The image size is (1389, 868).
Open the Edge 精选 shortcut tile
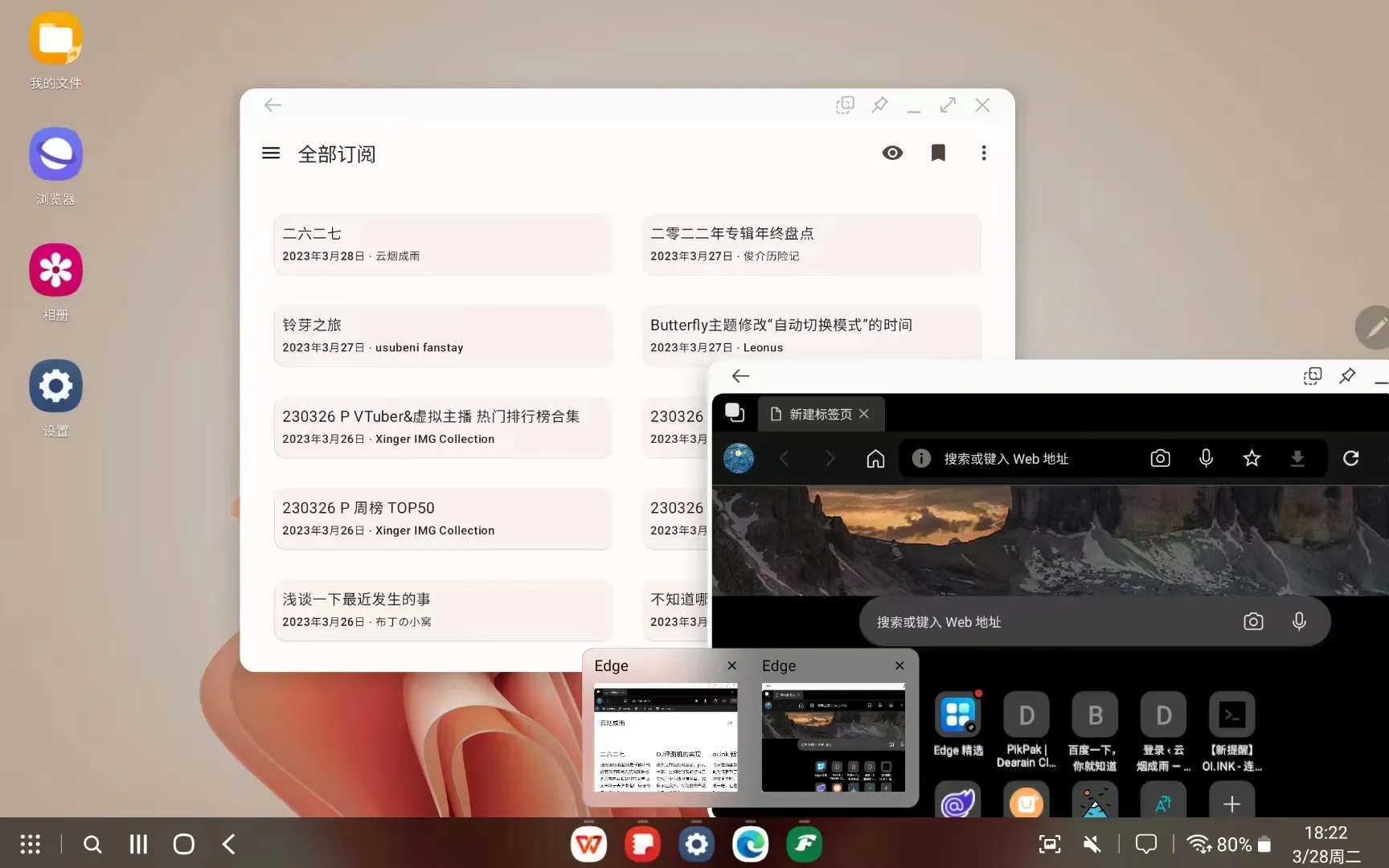[x=958, y=724]
